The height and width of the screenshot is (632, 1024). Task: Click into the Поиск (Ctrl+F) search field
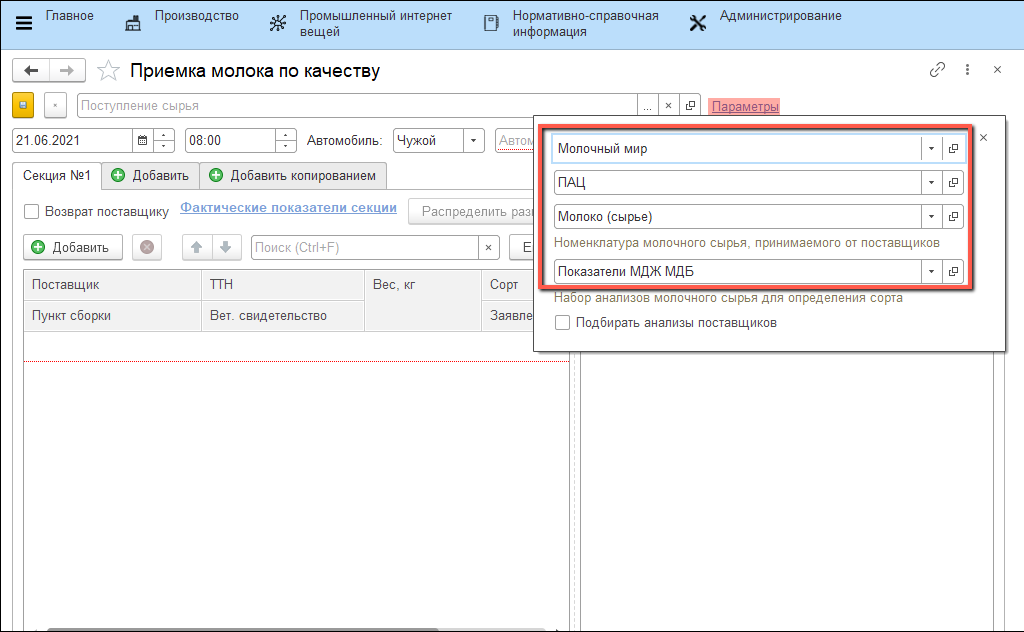pyautogui.click(x=365, y=247)
